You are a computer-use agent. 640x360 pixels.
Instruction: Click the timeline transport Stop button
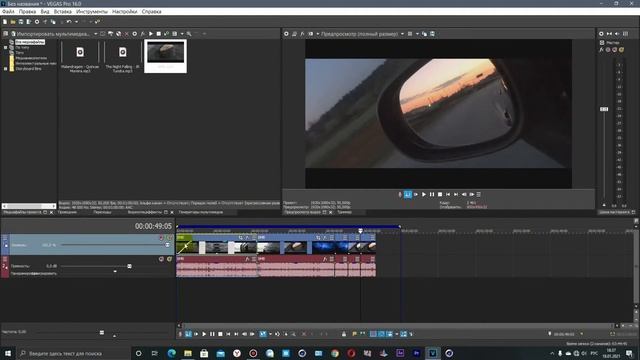[x=220, y=334]
